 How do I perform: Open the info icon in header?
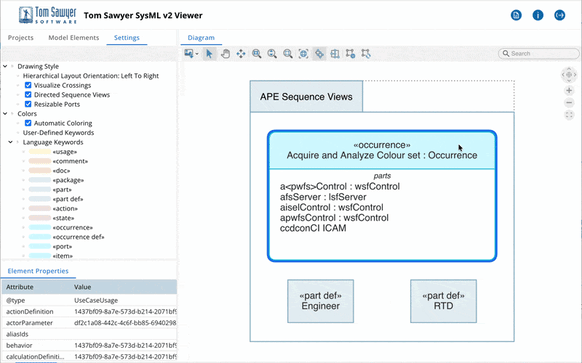click(538, 15)
